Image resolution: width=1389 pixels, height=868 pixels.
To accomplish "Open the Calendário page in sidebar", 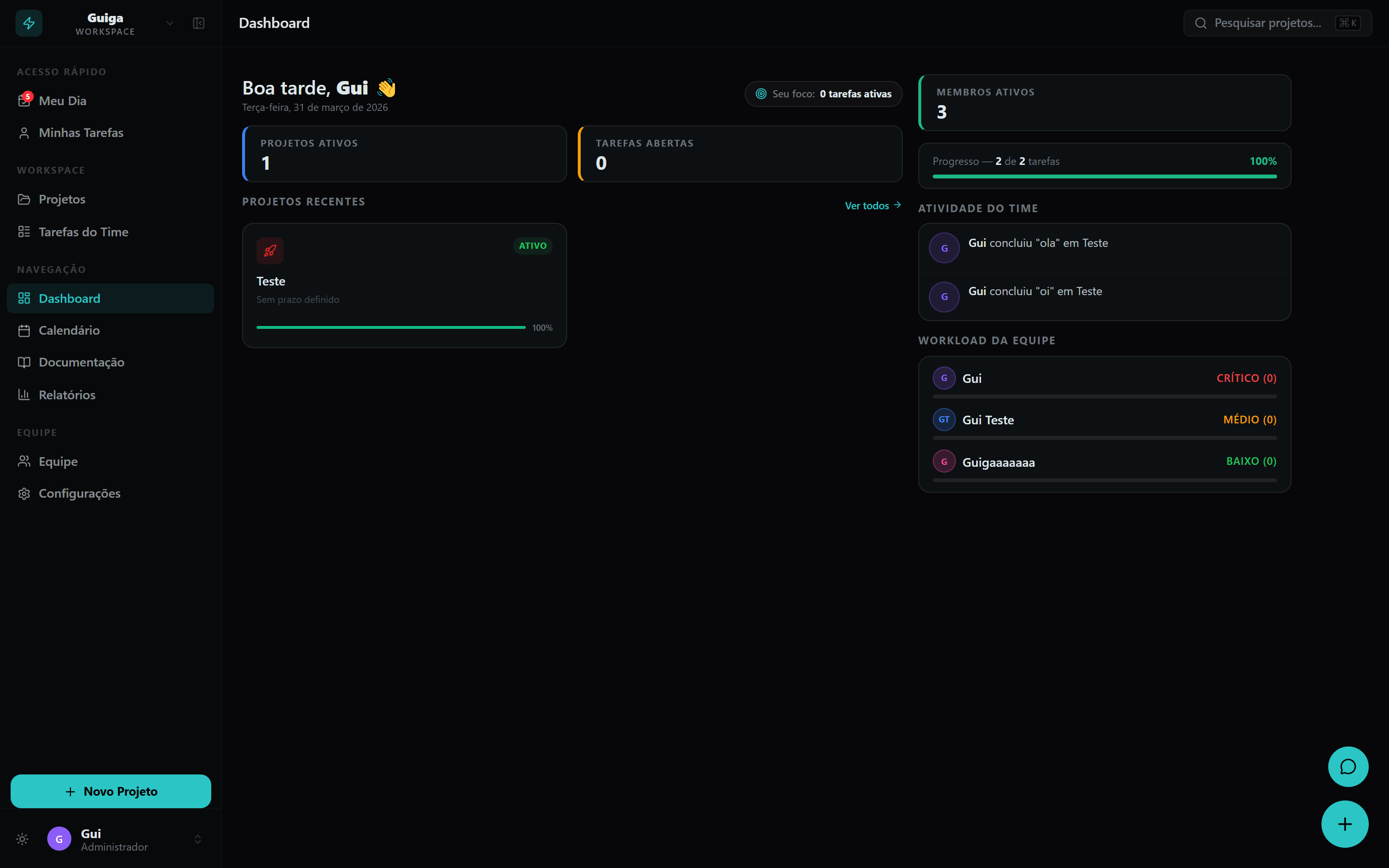I will click(x=69, y=330).
